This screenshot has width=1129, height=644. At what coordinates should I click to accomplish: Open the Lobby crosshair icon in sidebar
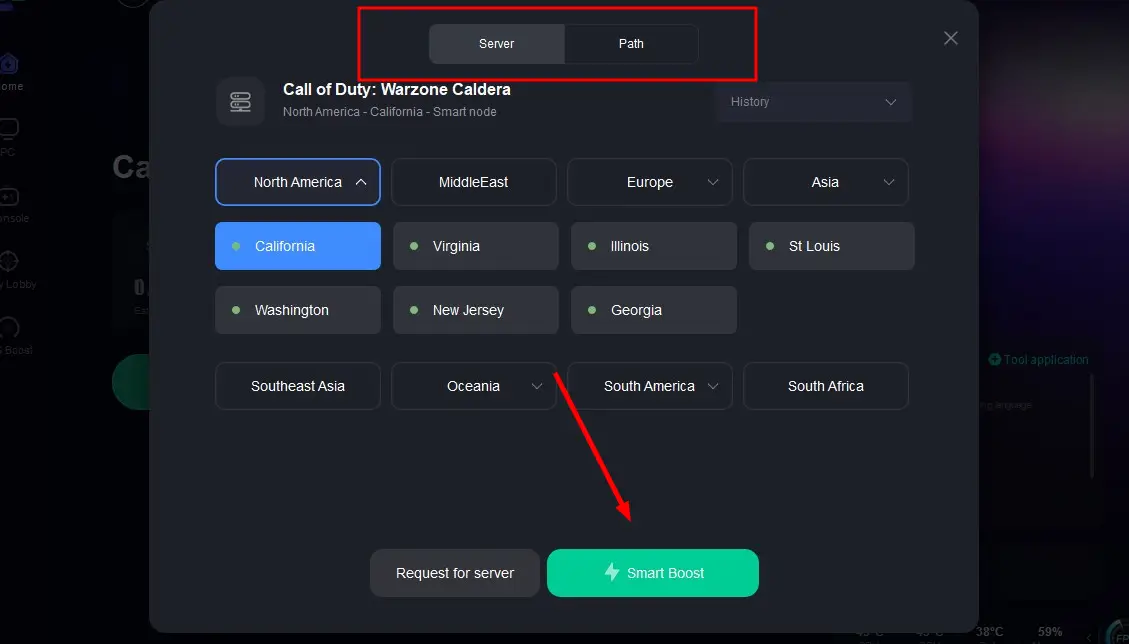click(8, 263)
